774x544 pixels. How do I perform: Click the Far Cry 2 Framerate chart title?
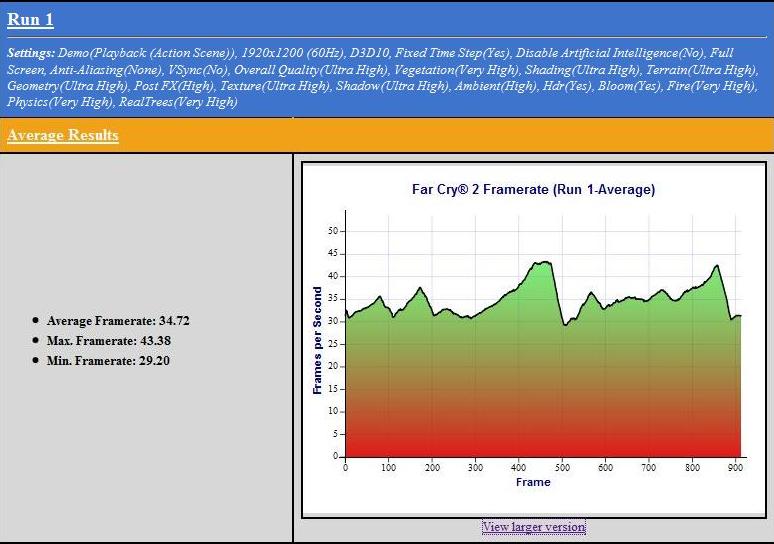click(533, 189)
